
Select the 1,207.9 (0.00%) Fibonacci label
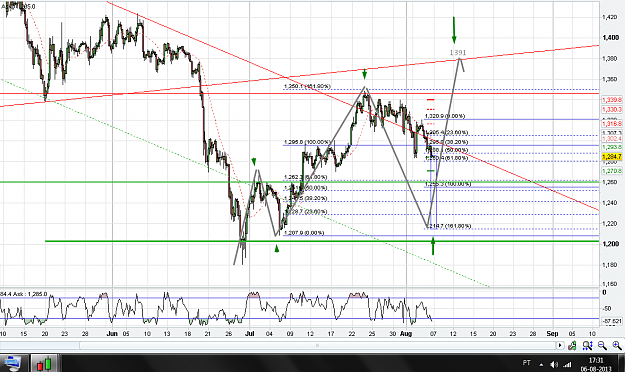pos(304,232)
